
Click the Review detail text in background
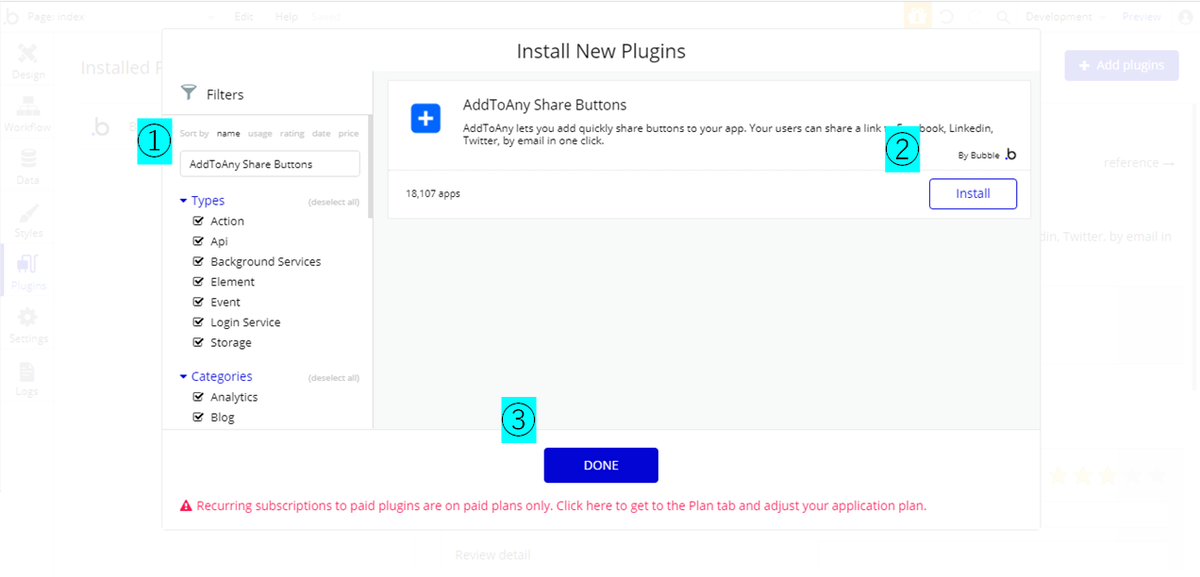click(x=493, y=555)
